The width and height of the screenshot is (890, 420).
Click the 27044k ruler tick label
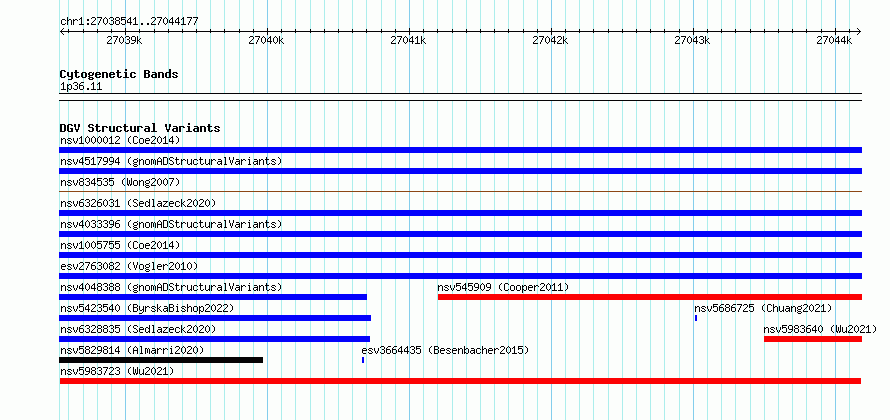click(834, 41)
